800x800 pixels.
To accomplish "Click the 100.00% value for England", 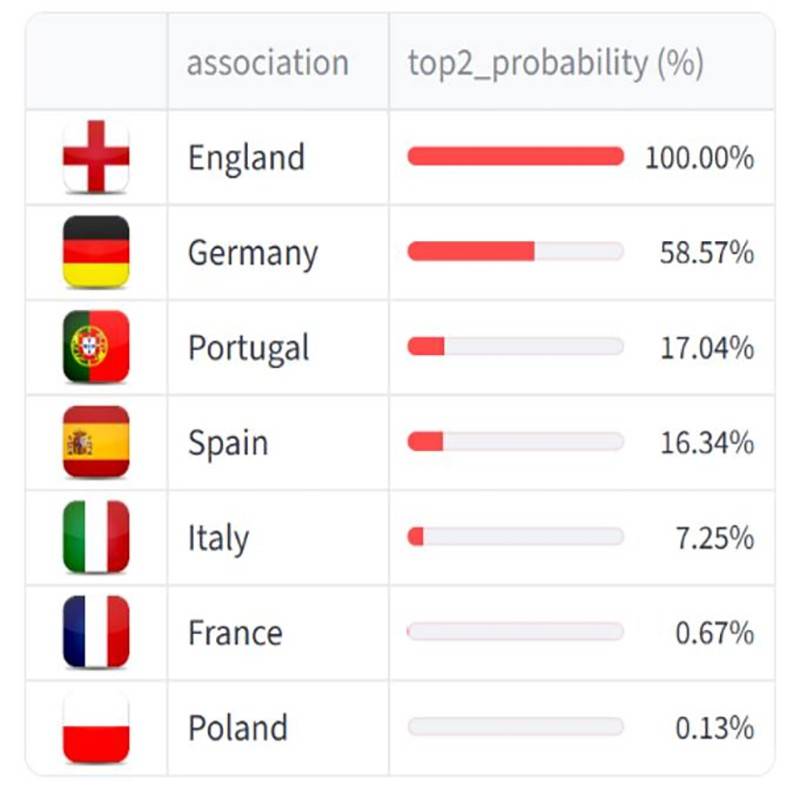I will [x=699, y=158].
